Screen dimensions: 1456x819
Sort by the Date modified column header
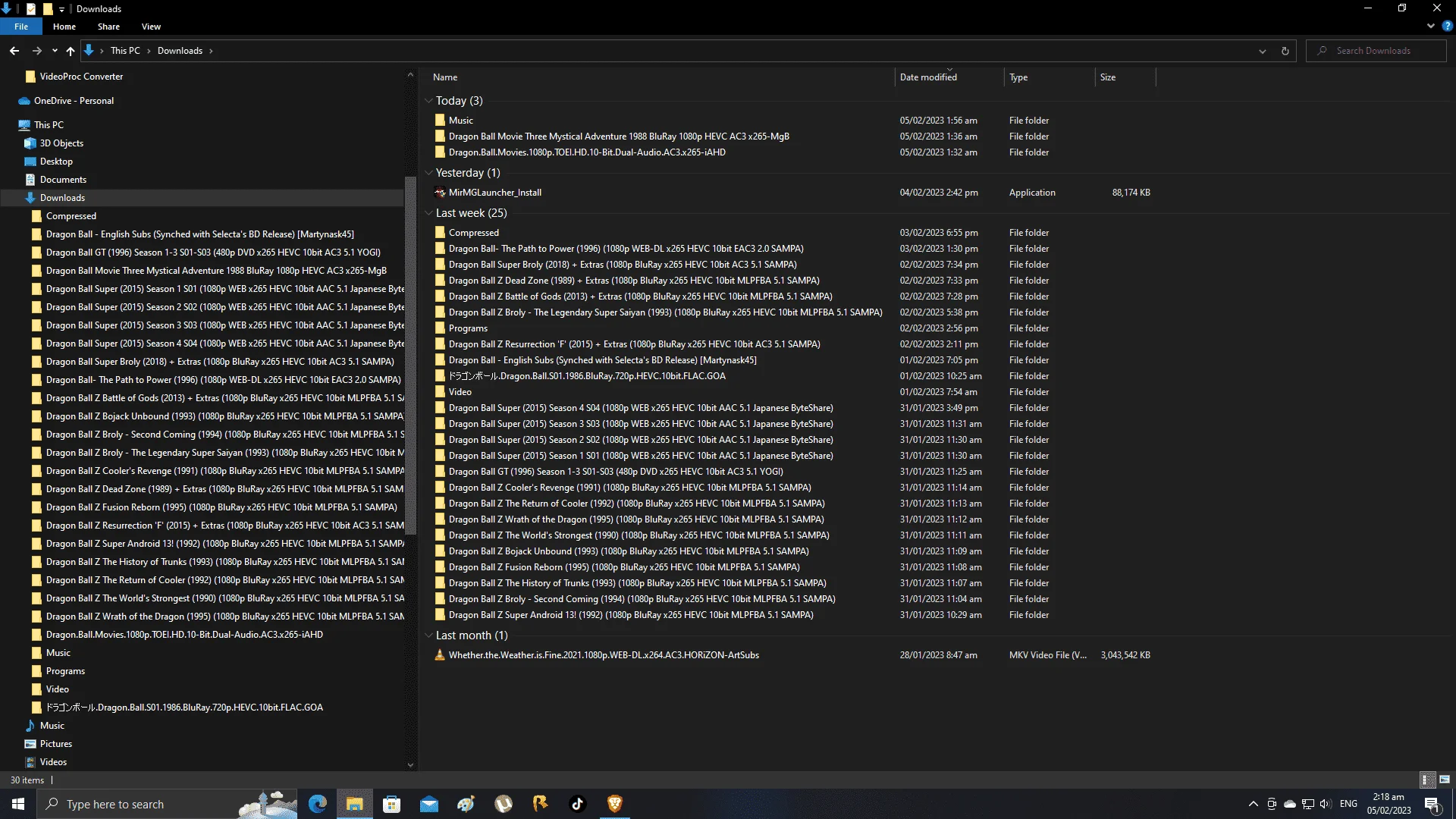point(928,77)
